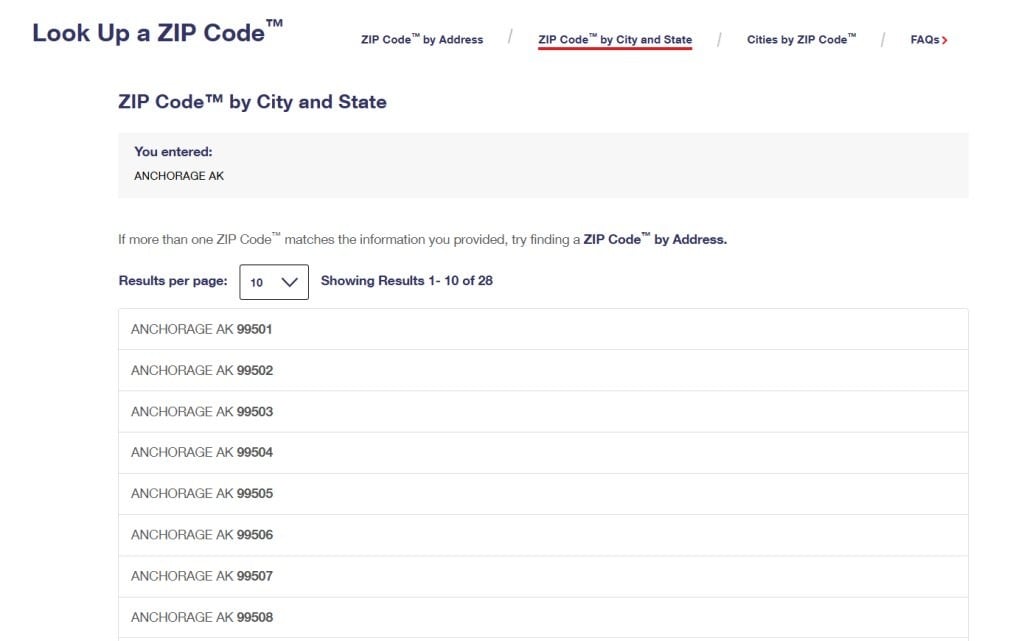Choose the ANCHORAGE AK 99502 row

tap(542, 370)
